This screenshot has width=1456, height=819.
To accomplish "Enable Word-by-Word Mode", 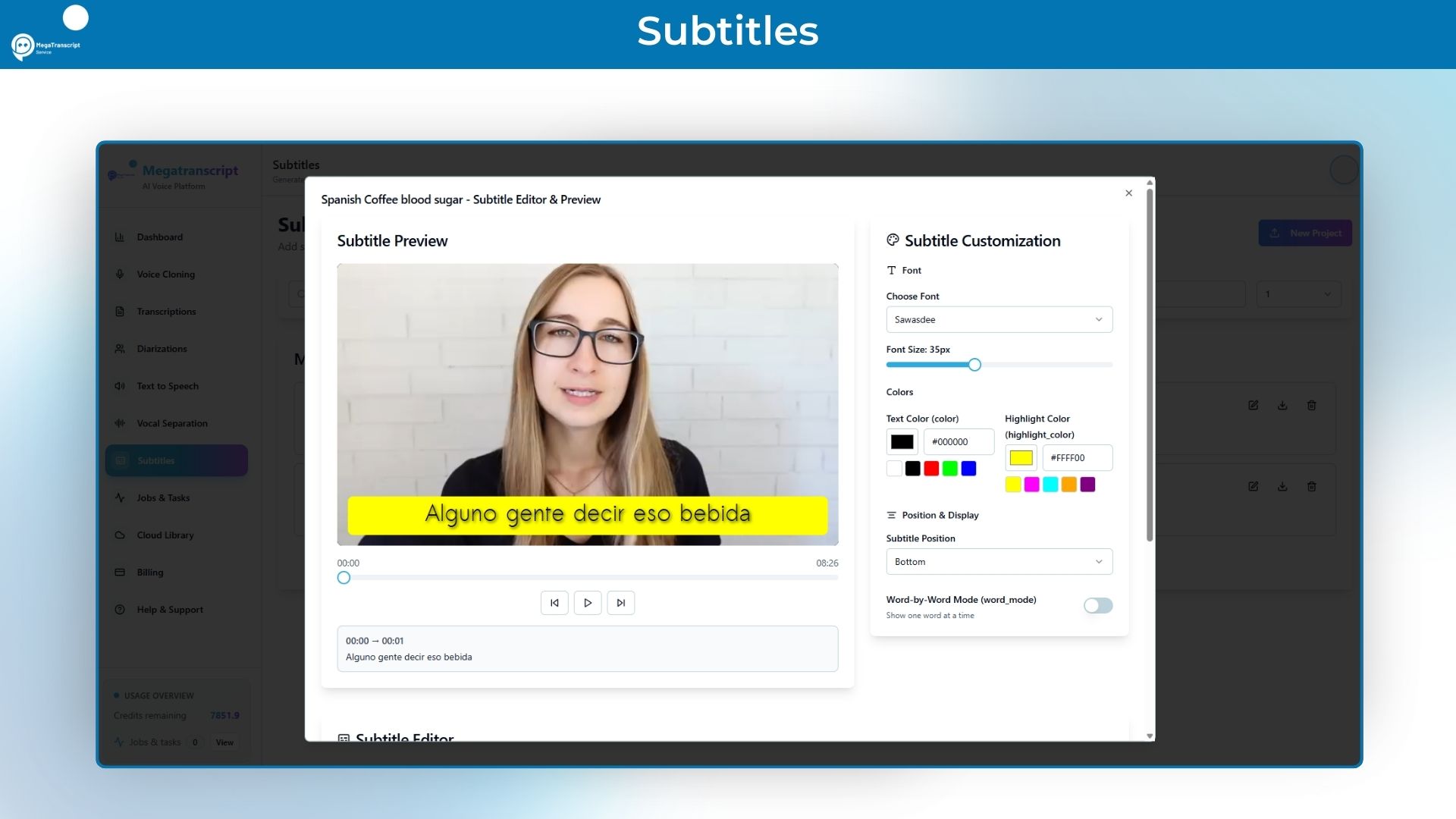I will pyautogui.click(x=1098, y=605).
